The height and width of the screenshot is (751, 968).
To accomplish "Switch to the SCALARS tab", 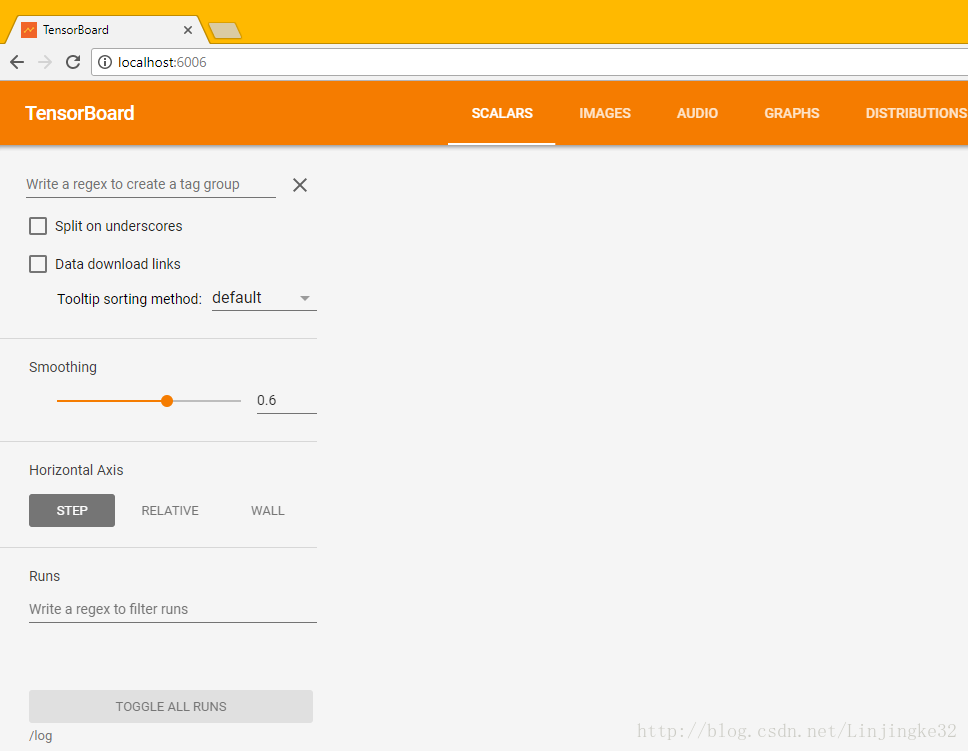I will coord(502,113).
